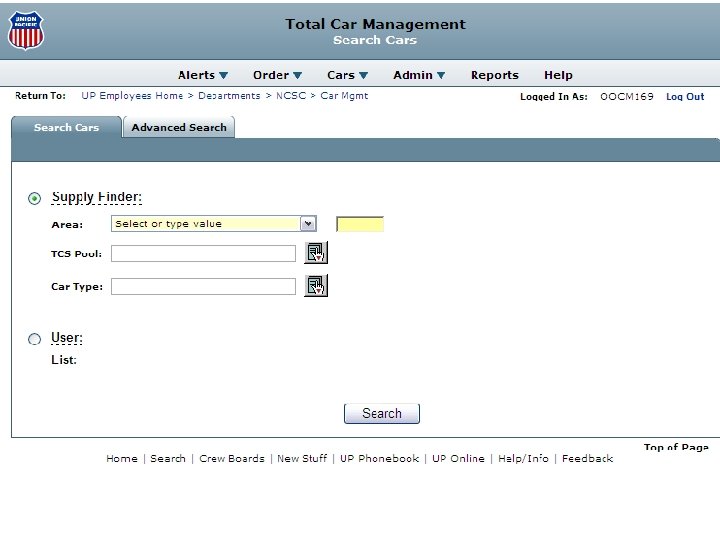
Task: Go to Departments breadcrumb link
Action: [x=229, y=96]
